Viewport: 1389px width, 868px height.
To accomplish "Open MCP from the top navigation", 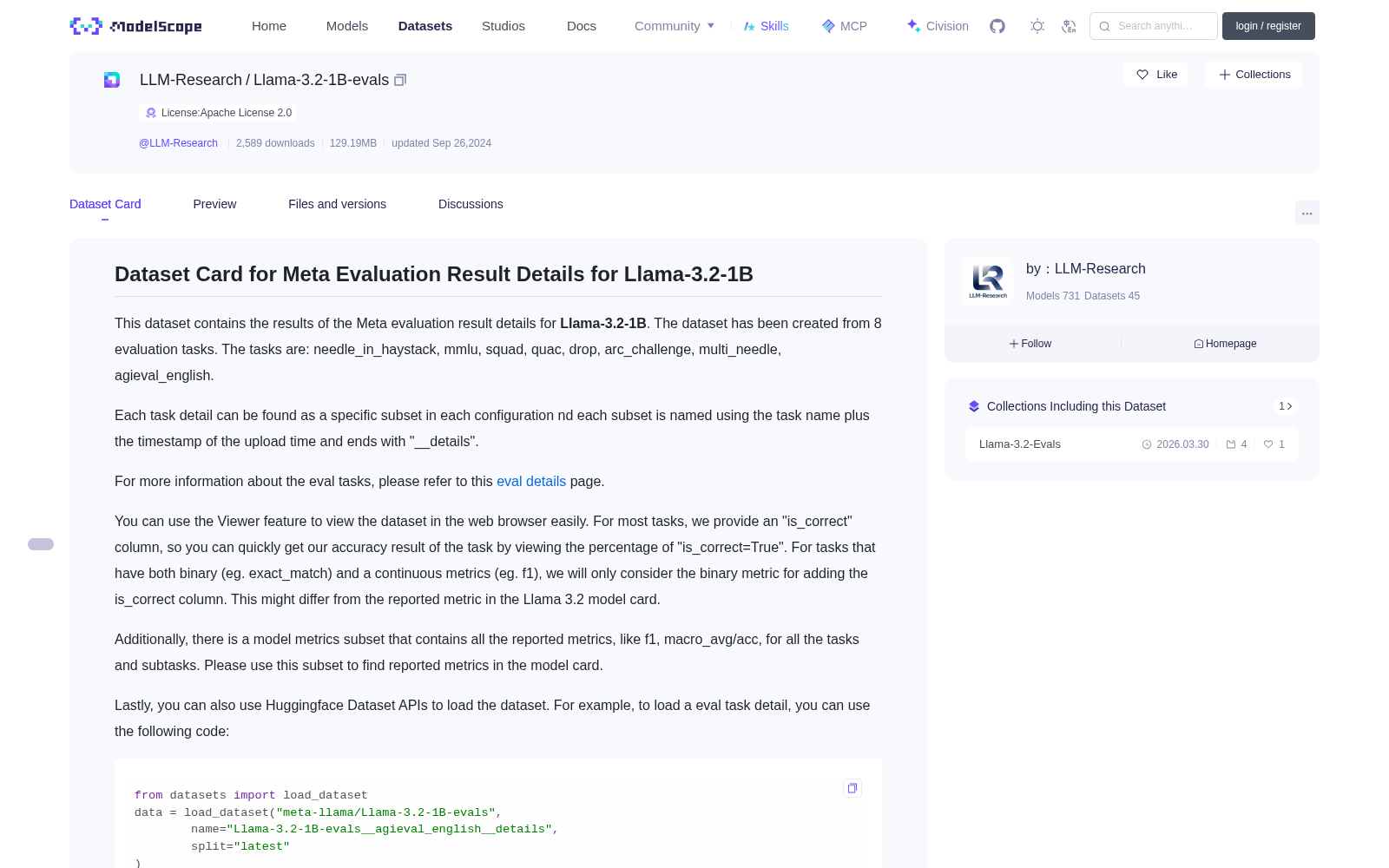I will (845, 26).
